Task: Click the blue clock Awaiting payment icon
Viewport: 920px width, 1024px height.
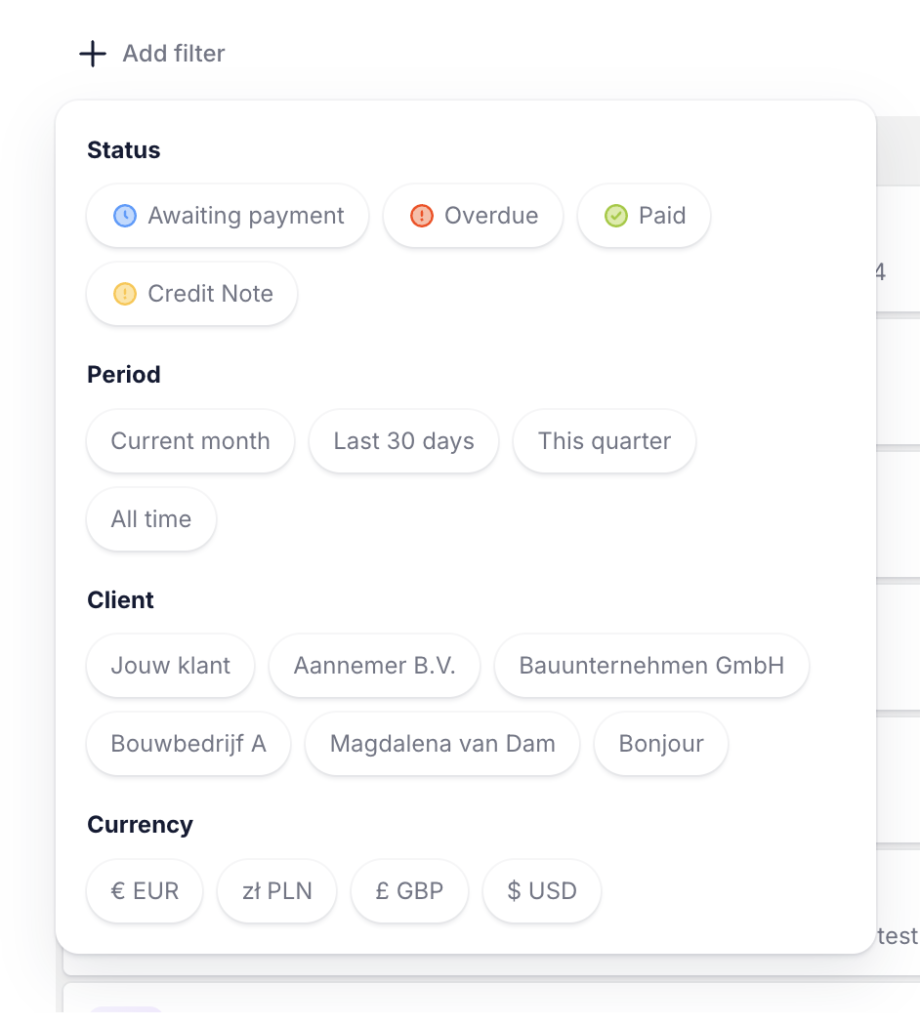Action: pyautogui.click(x=125, y=216)
